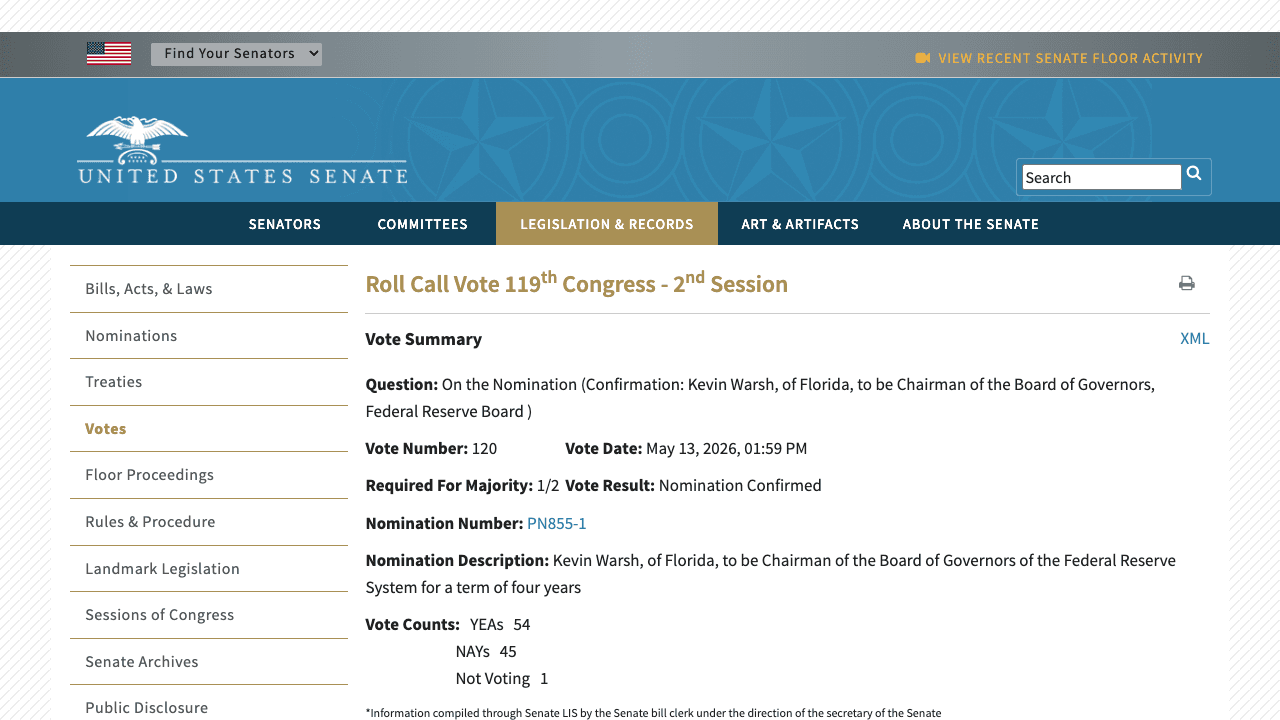Select Votes in the sidebar

[x=209, y=429]
